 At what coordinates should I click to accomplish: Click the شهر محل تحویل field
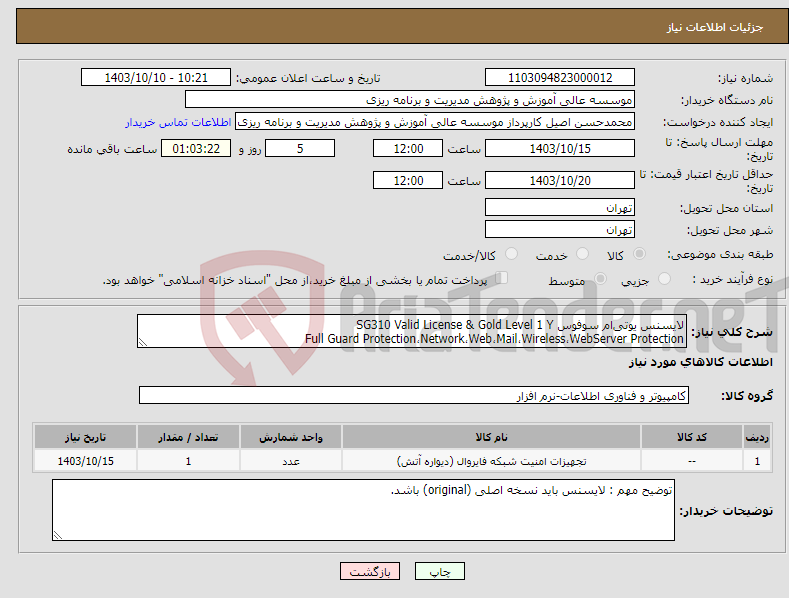point(560,230)
